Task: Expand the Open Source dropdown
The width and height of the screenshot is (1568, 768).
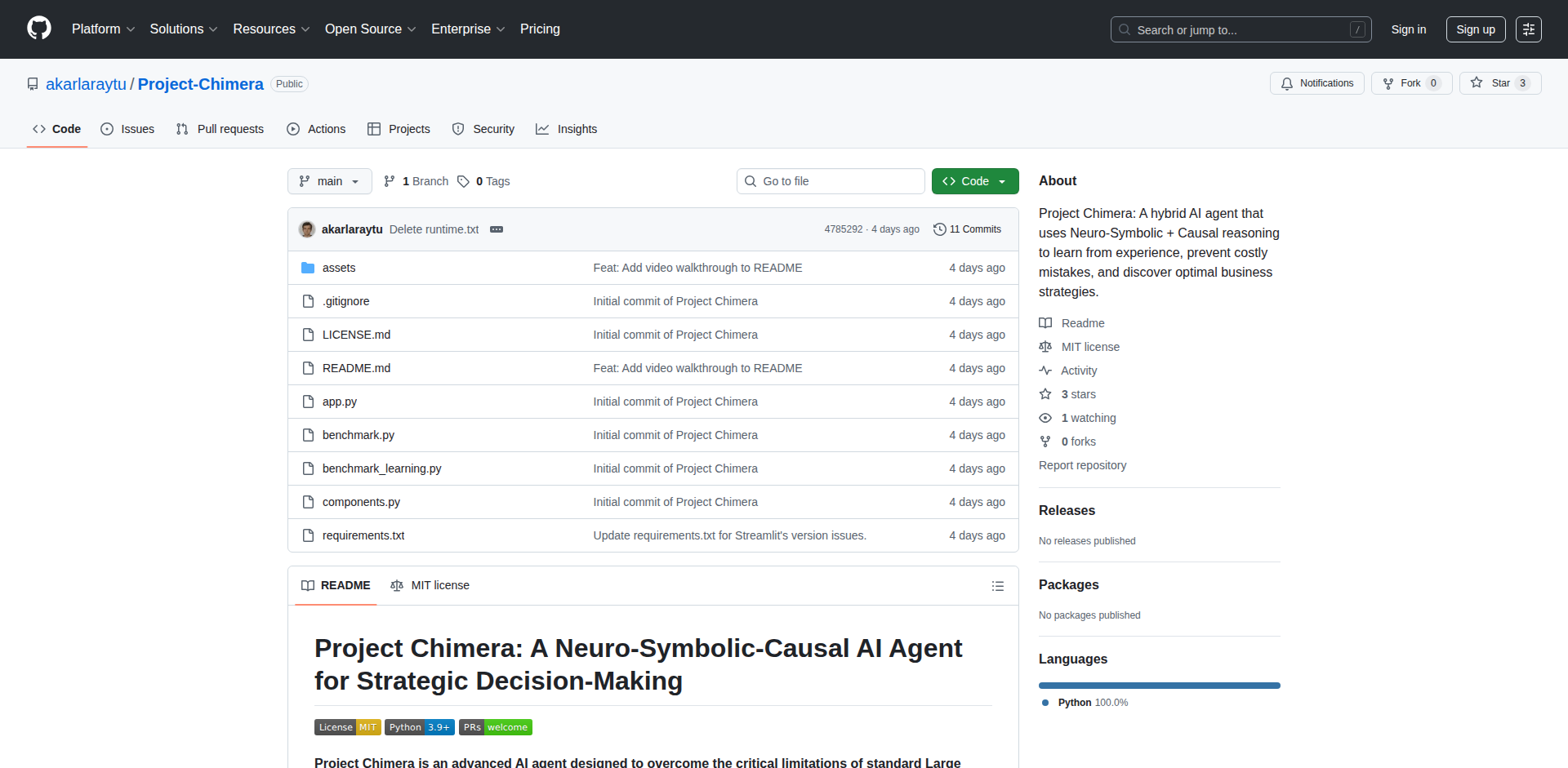Action: click(x=370, y=29)
